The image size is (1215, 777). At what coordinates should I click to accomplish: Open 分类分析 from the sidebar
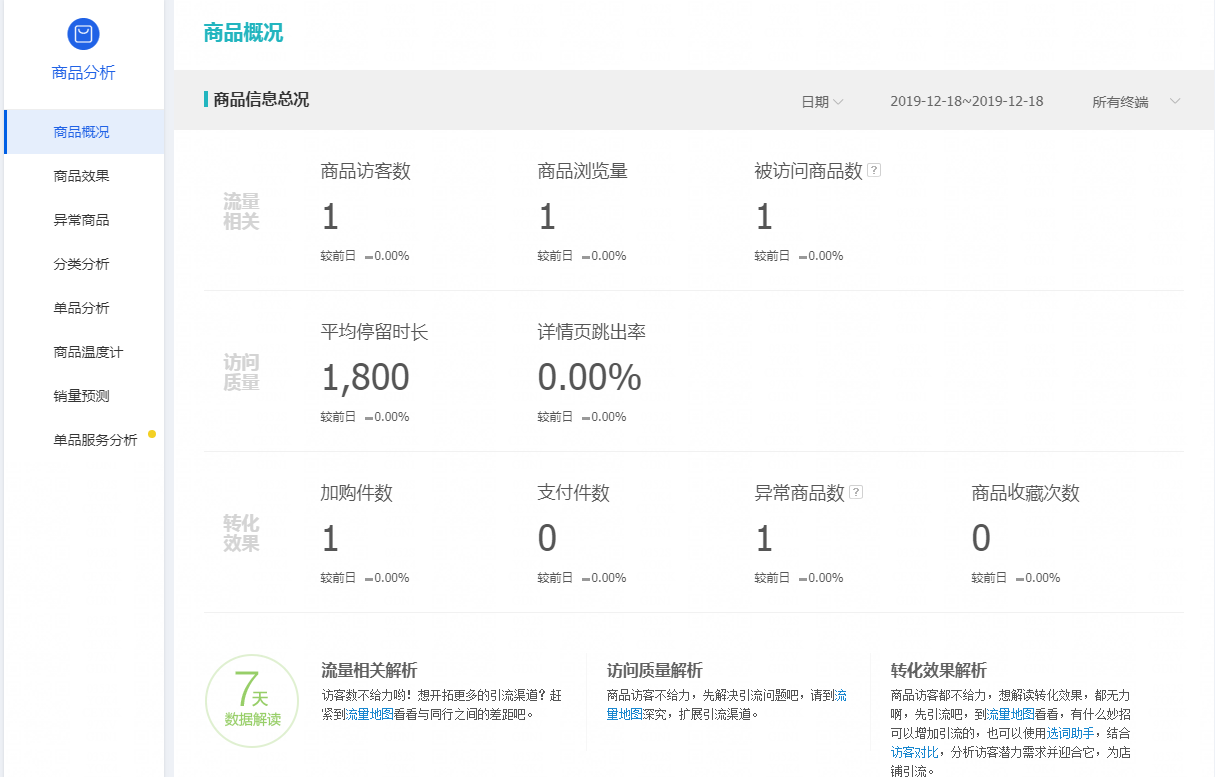pyautogui.click(x=82, y=264)
